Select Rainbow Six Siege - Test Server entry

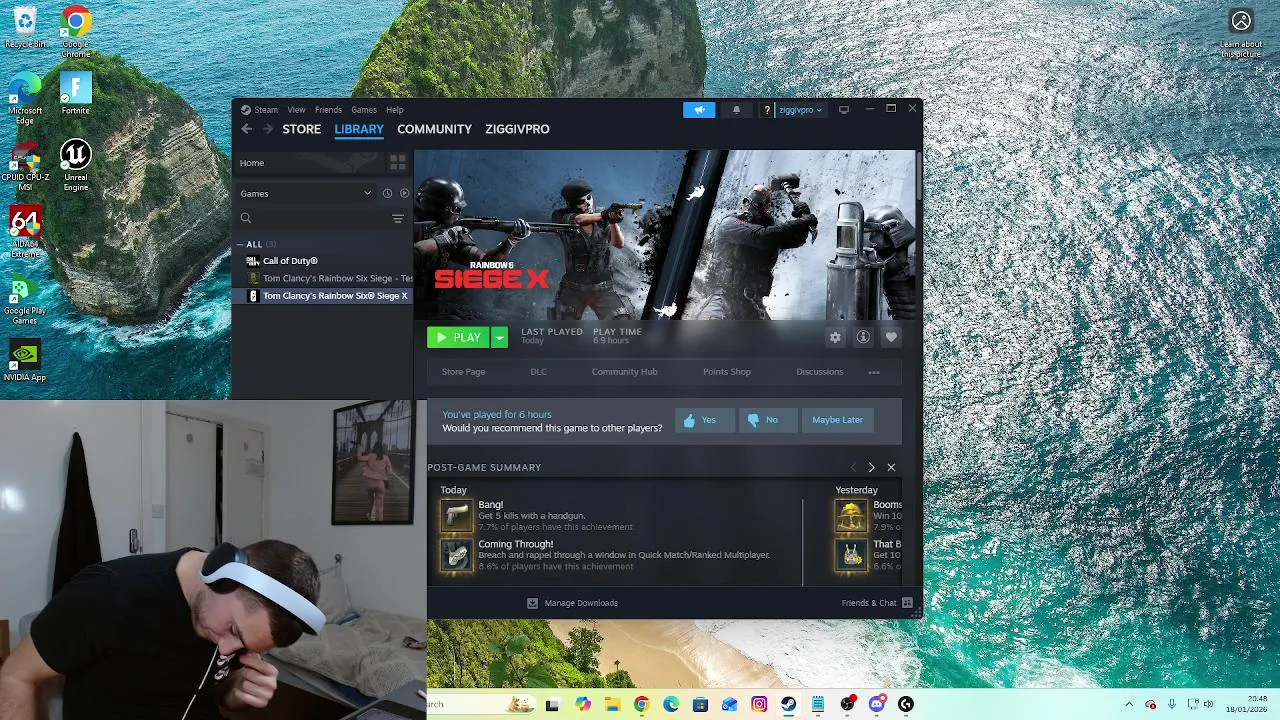click(322, 278)
